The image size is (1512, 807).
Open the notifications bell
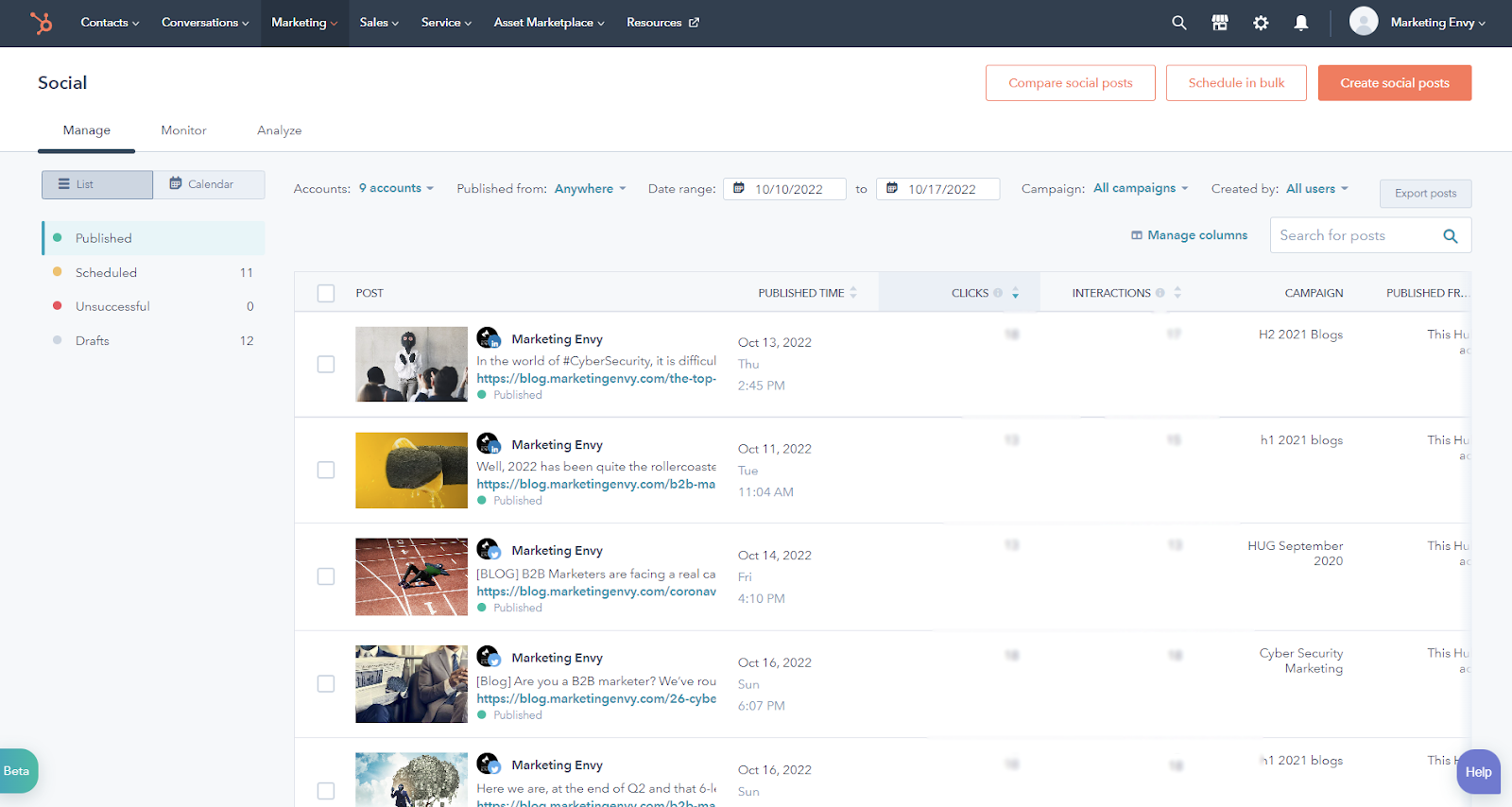pyautogui.click(x=1301, y=23)
